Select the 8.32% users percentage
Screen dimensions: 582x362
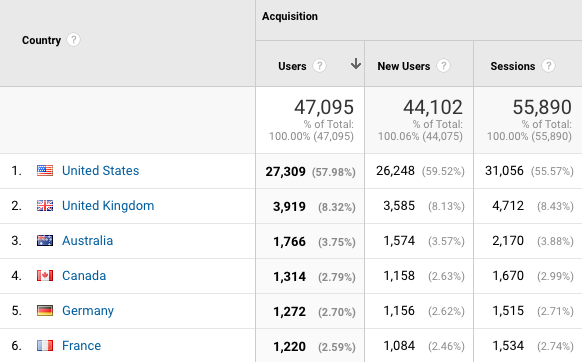click(337, 207)
